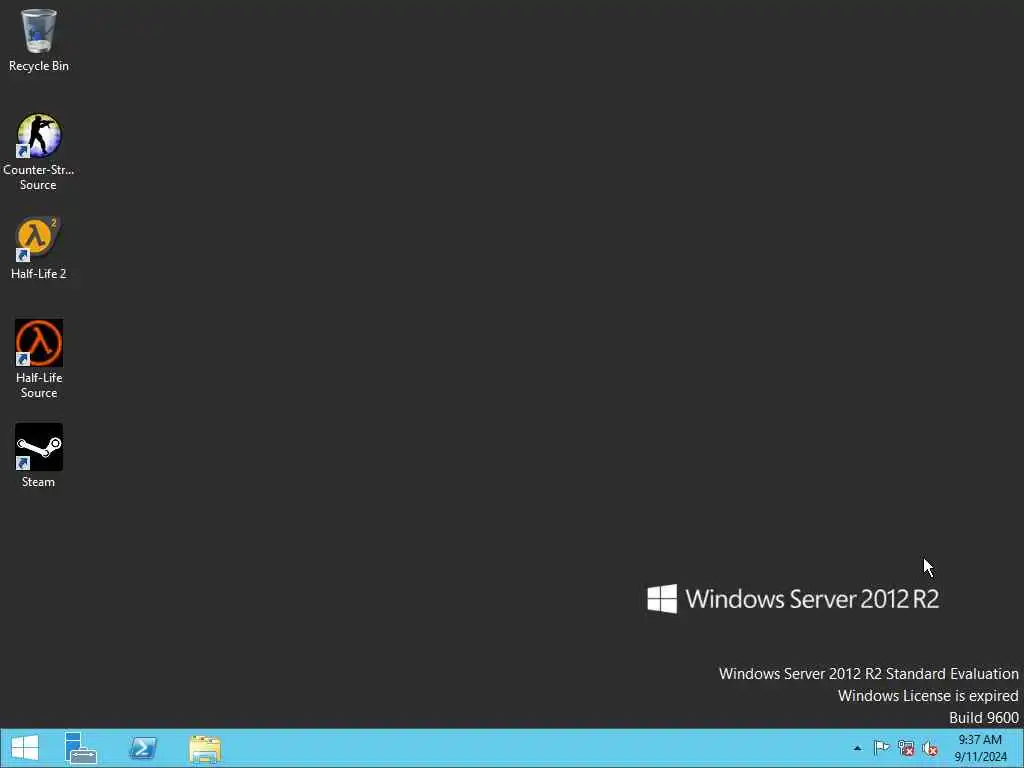Launch PowerShell from the taskbar
This screenshot has height=768, width=1024.
coord(143,748)
